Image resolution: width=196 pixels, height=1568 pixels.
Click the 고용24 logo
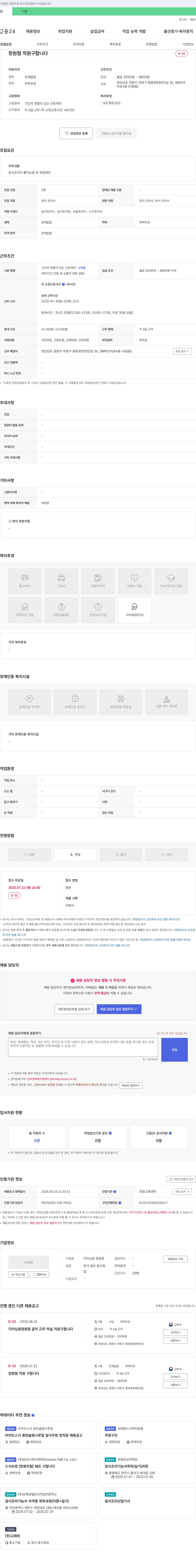click(x=7, y=31)
